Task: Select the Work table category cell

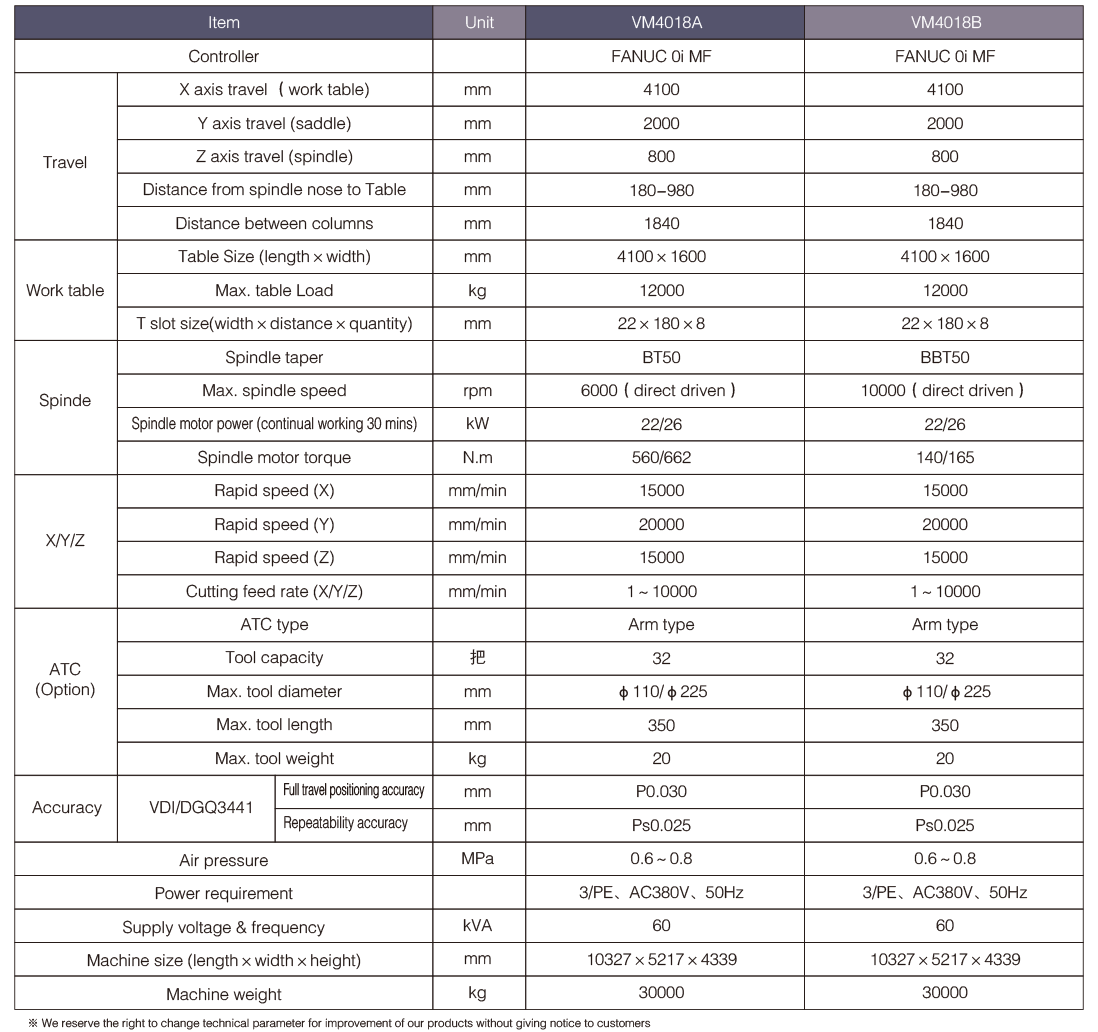Action: 66,291
